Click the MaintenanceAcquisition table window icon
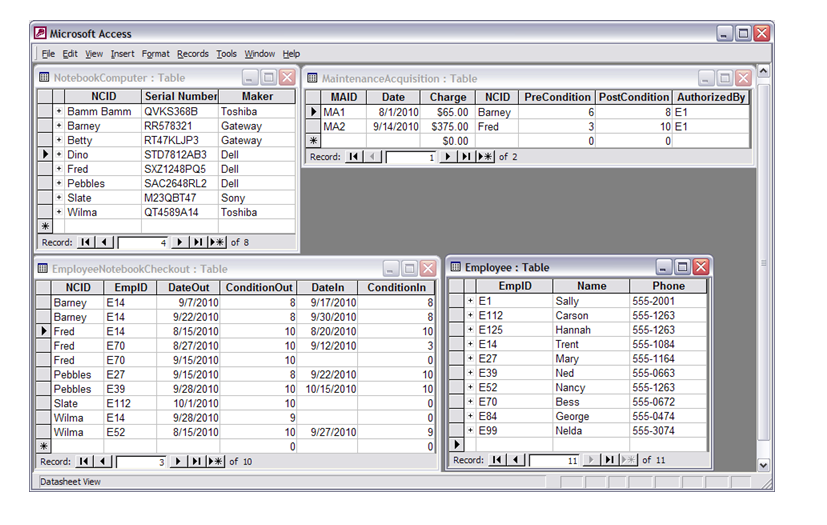Image resolution: width=827 pixels, height=525 pixels. (x=312, y=79)
